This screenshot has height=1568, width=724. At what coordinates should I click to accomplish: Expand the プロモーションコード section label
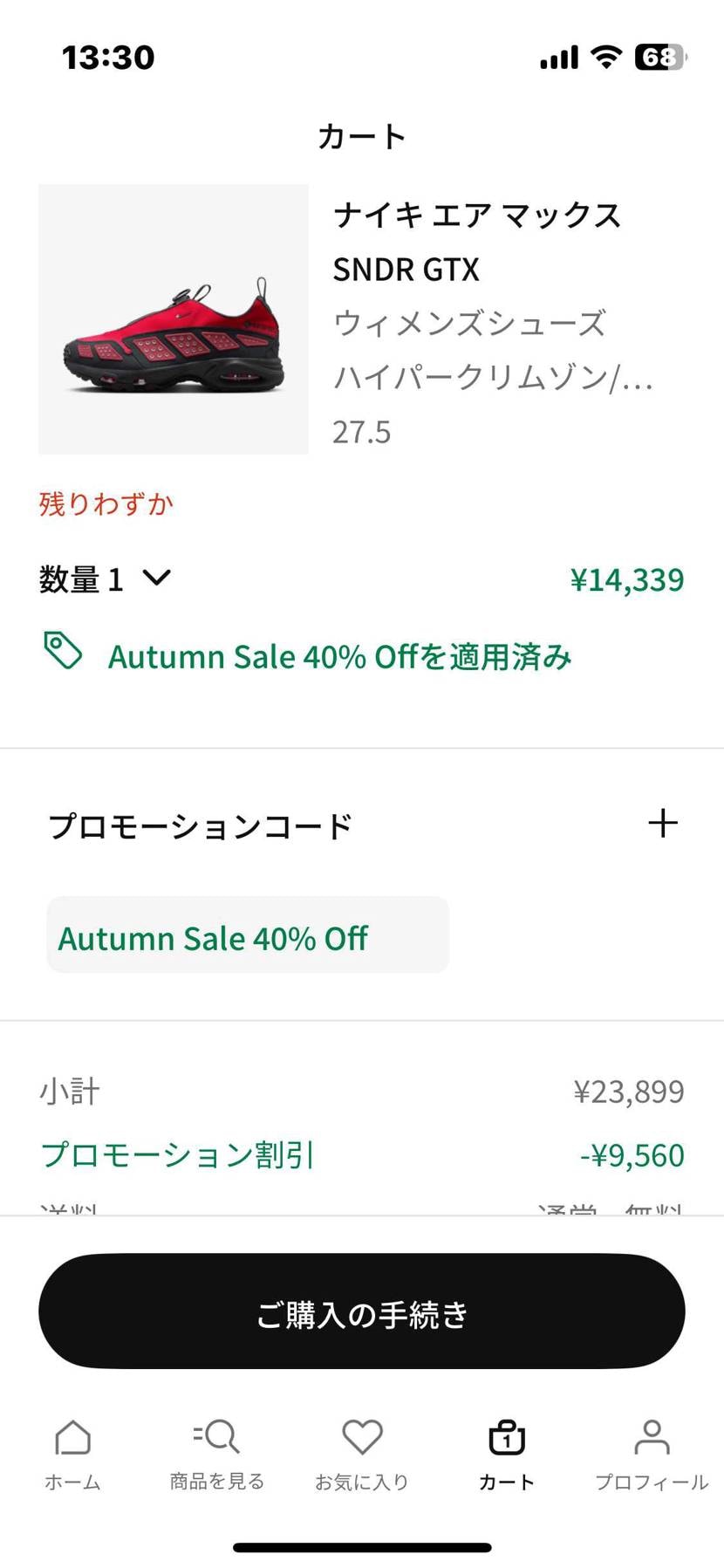[x=201, y=825]
